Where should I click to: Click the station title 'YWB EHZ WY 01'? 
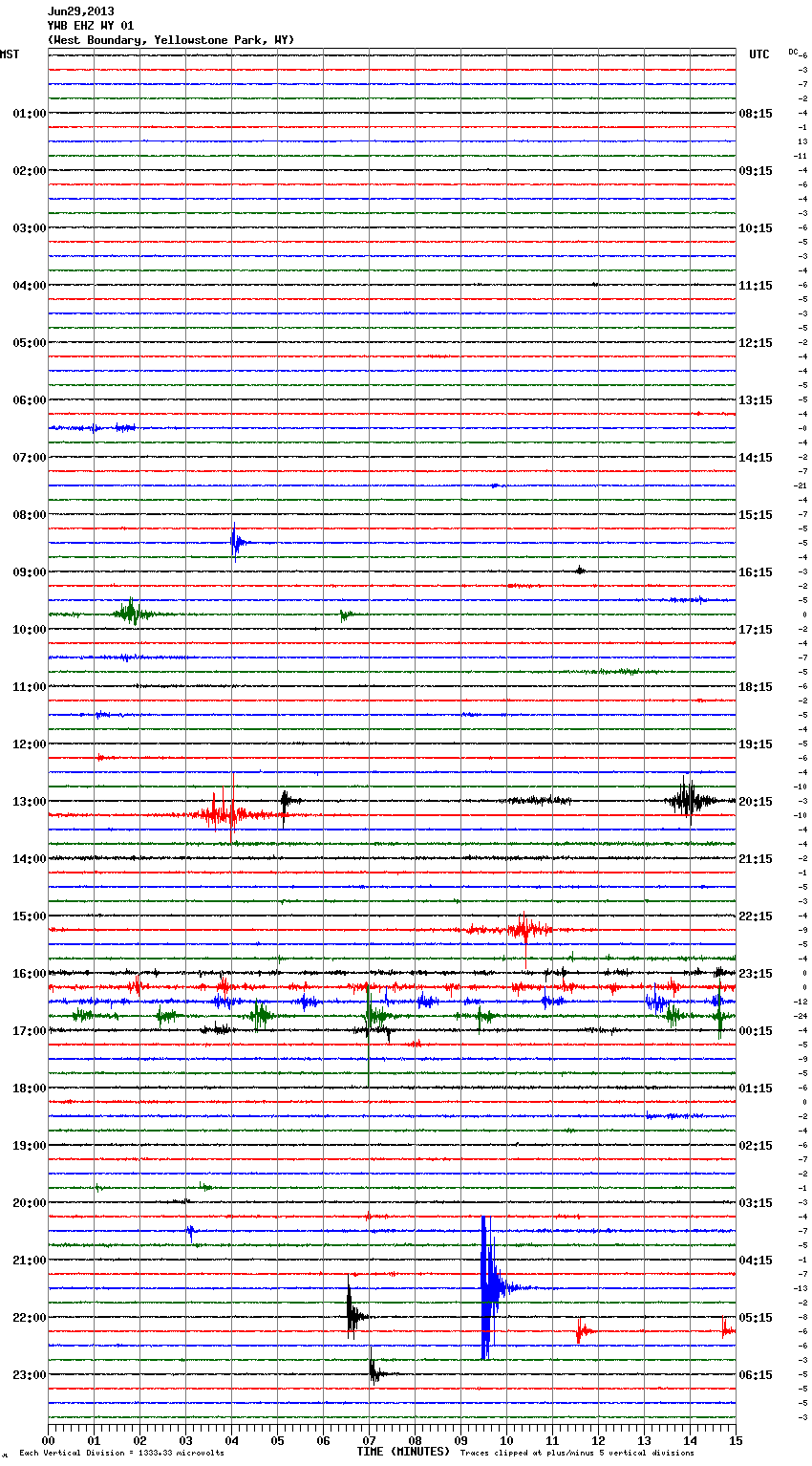(x=91, y=26)
